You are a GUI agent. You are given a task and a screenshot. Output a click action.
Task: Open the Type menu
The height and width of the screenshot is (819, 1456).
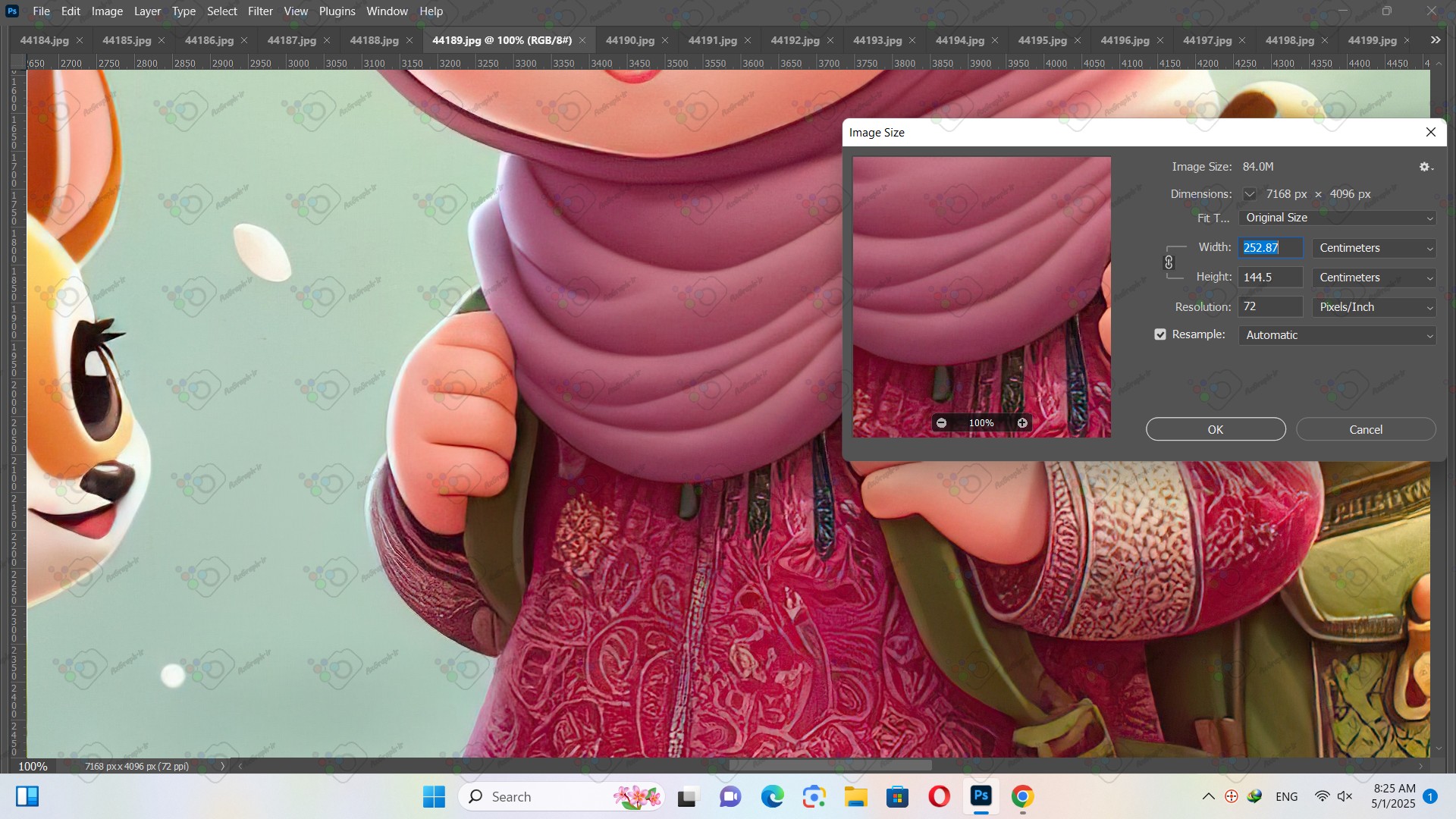[x=184, y=11]
